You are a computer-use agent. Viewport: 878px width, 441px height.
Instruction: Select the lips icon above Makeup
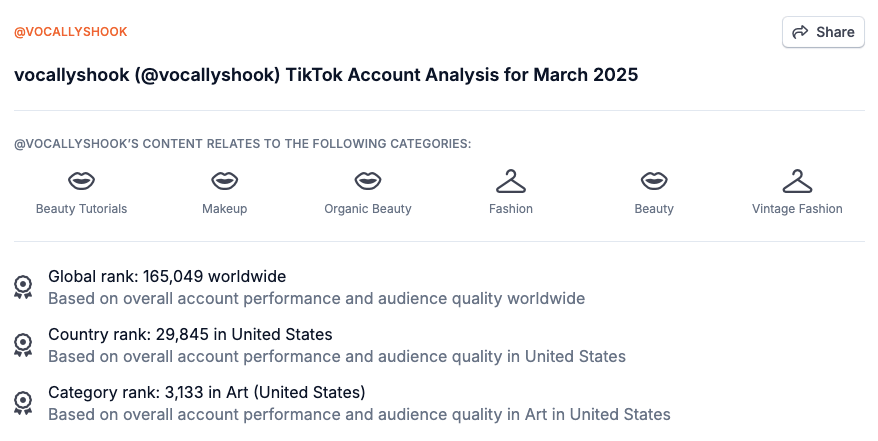click(x=224, y=181)
